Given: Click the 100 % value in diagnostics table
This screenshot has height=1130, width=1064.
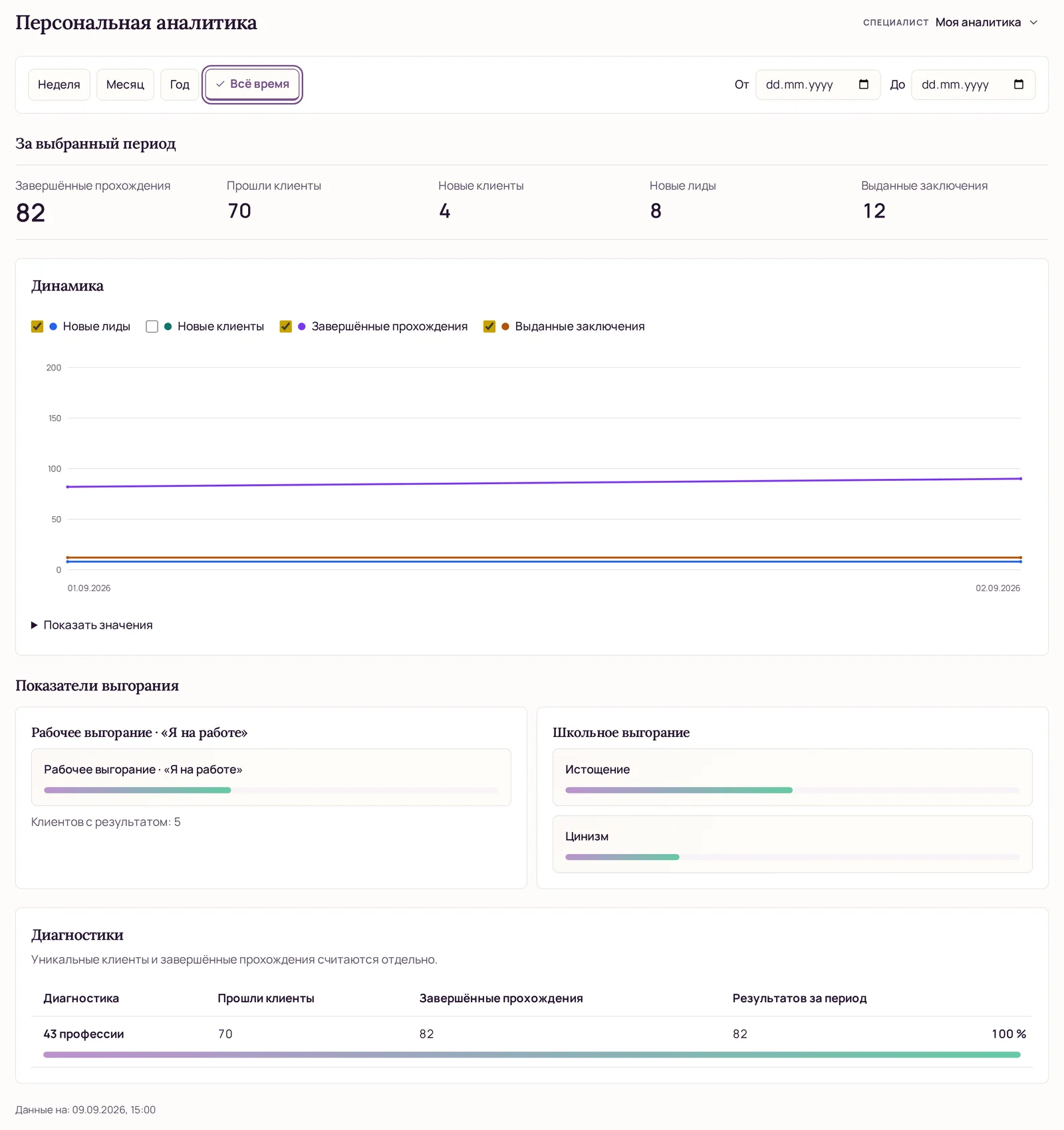Looking at the screenshot, I should 1009,1034.
